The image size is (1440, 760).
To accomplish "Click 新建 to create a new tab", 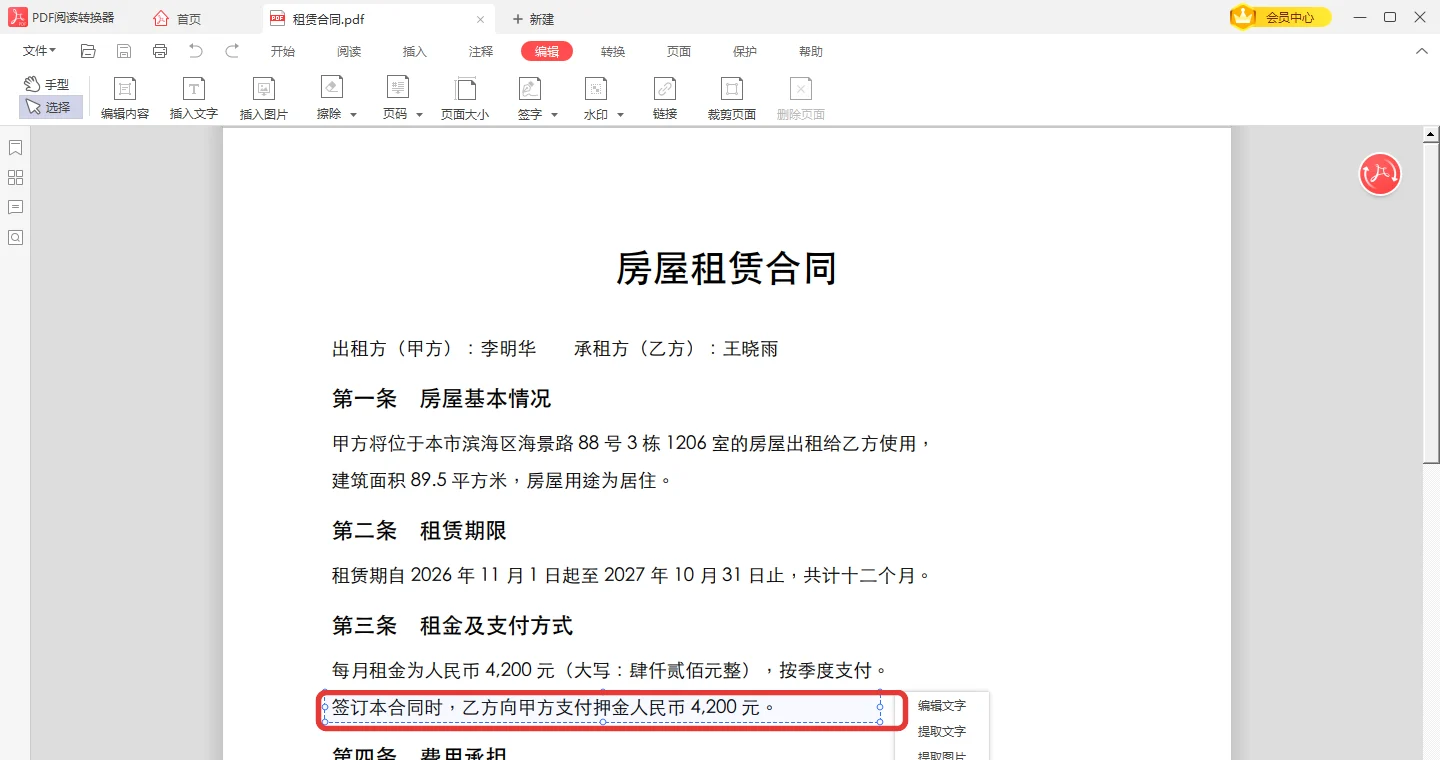I will (533, 19).
